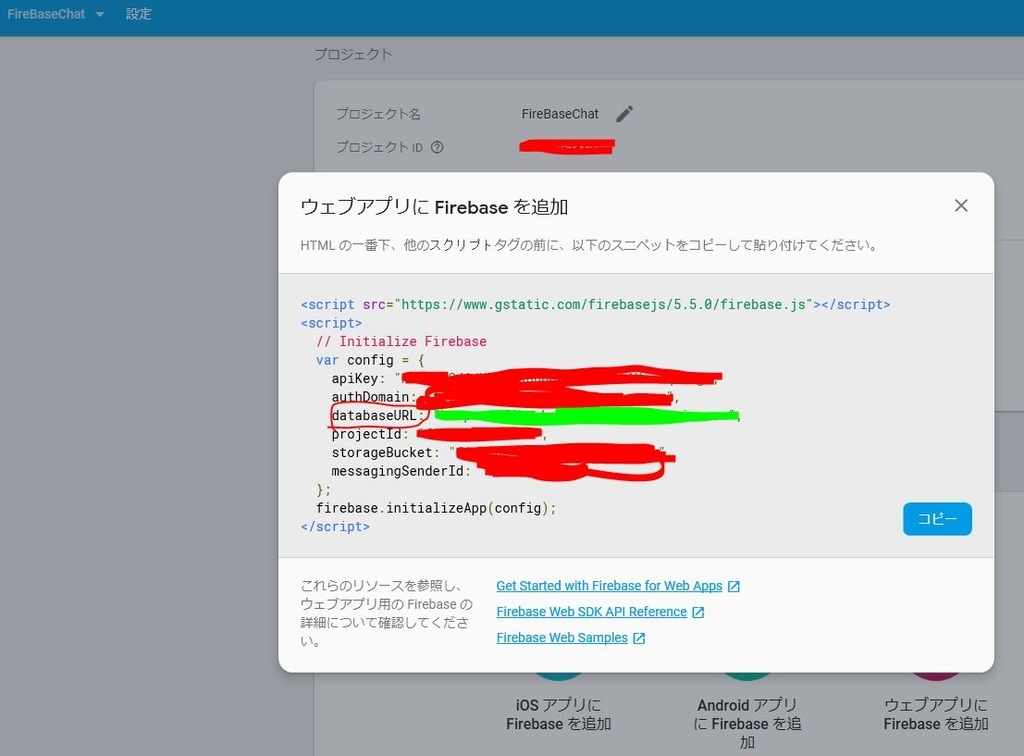Click external-link icon beside Firebase Web Samples

coord(639,638)
